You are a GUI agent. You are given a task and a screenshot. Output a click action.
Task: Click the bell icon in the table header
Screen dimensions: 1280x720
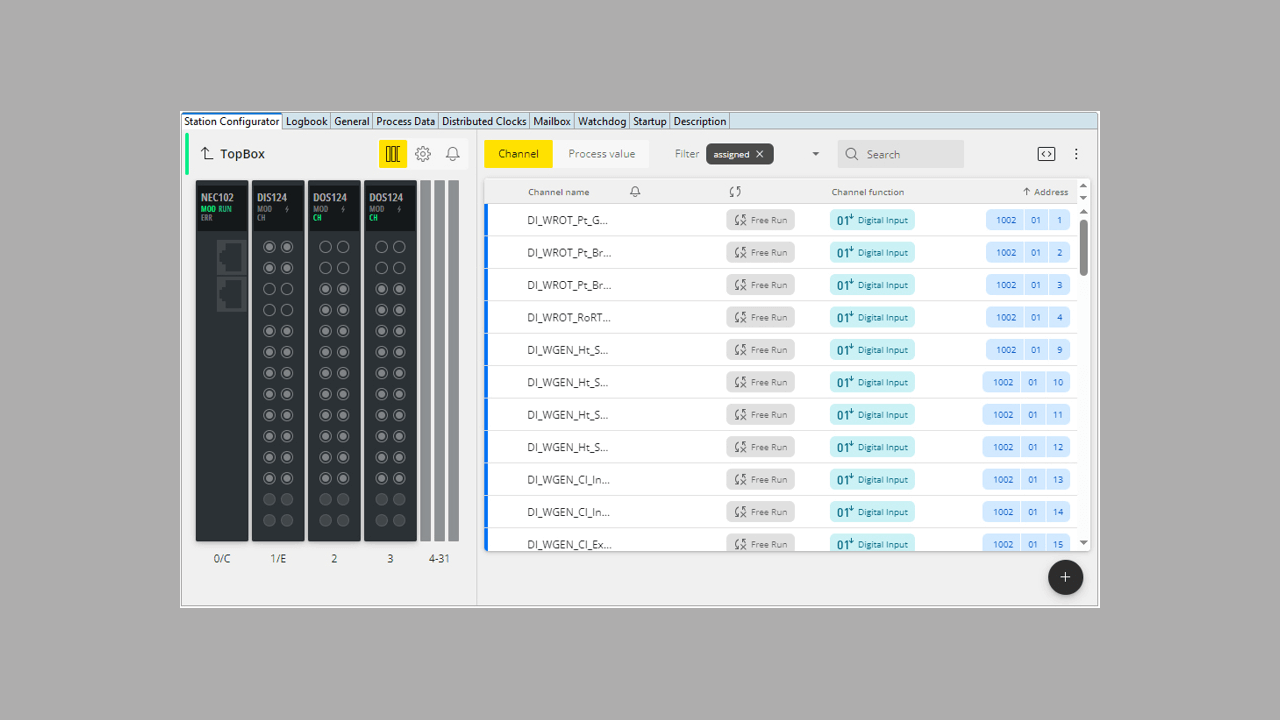[635, 191]
